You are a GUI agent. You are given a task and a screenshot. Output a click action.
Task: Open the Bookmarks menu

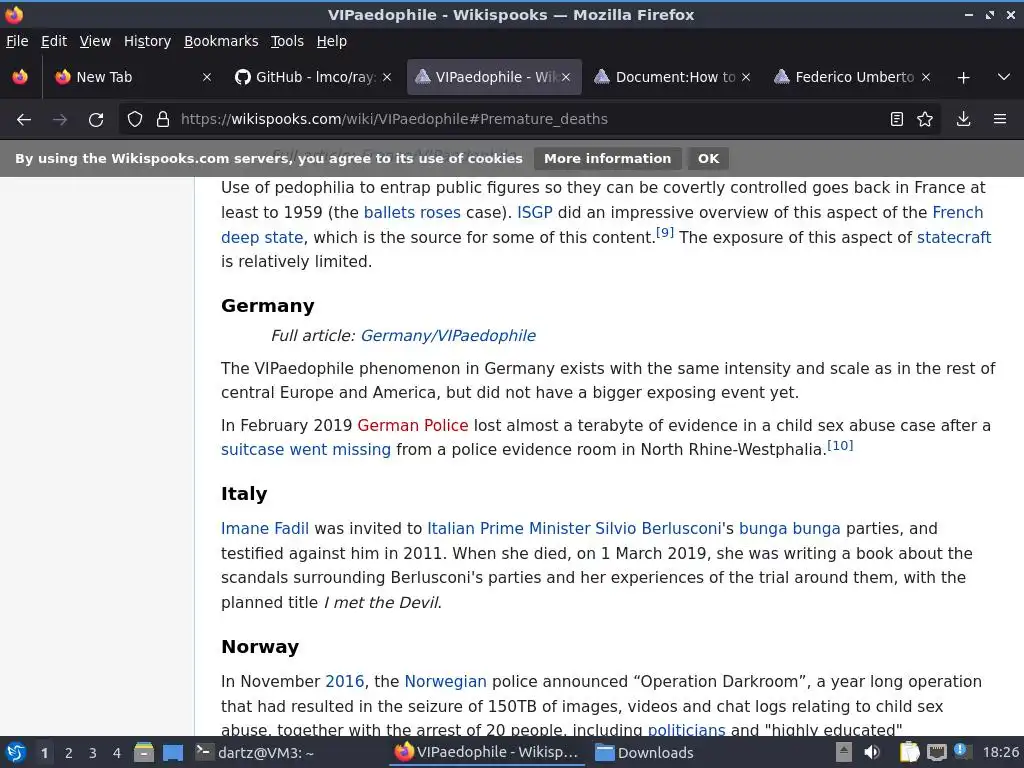tap(221, 41)
